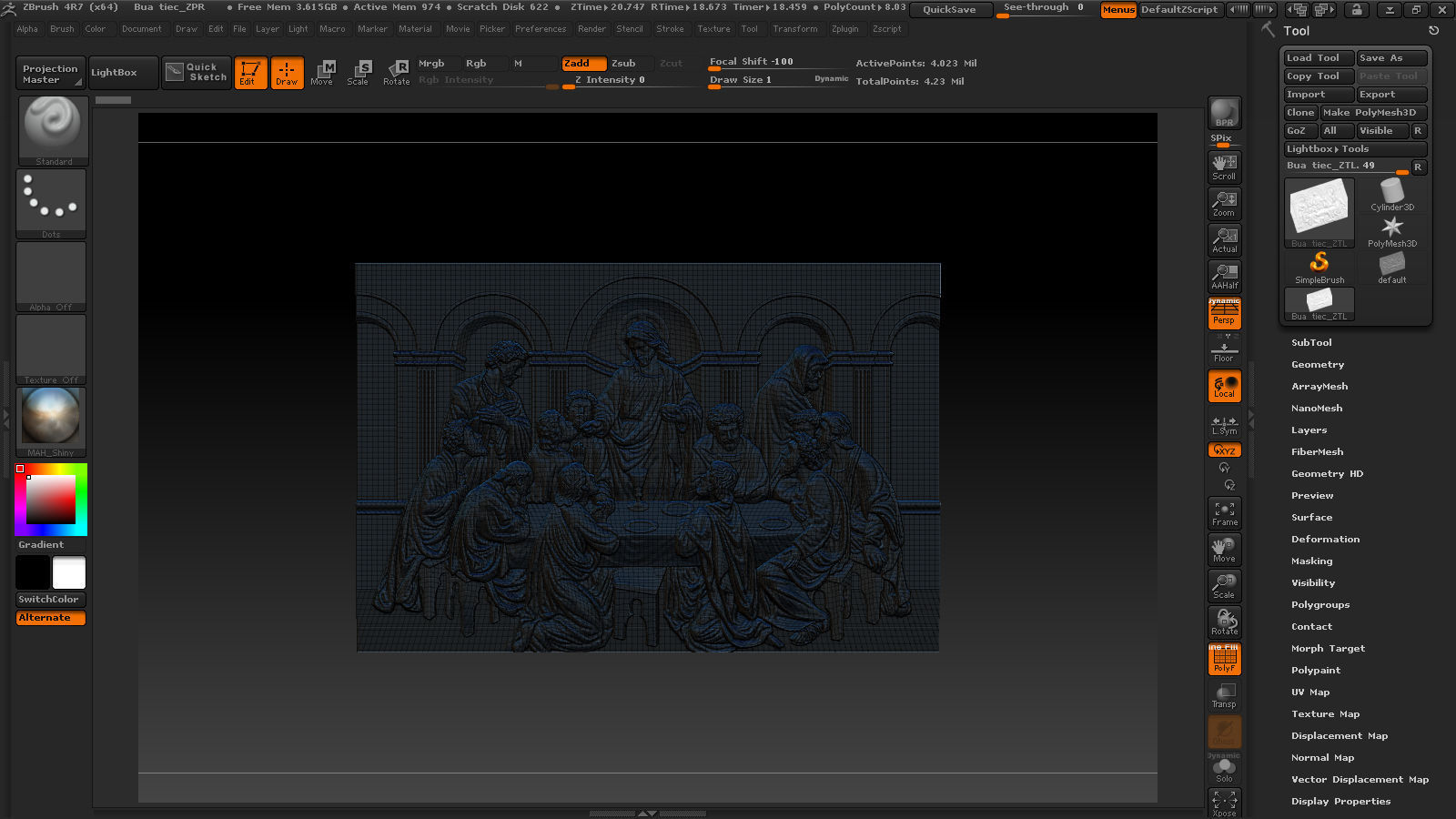Click the Quick Sketch button

click(197, 72)
